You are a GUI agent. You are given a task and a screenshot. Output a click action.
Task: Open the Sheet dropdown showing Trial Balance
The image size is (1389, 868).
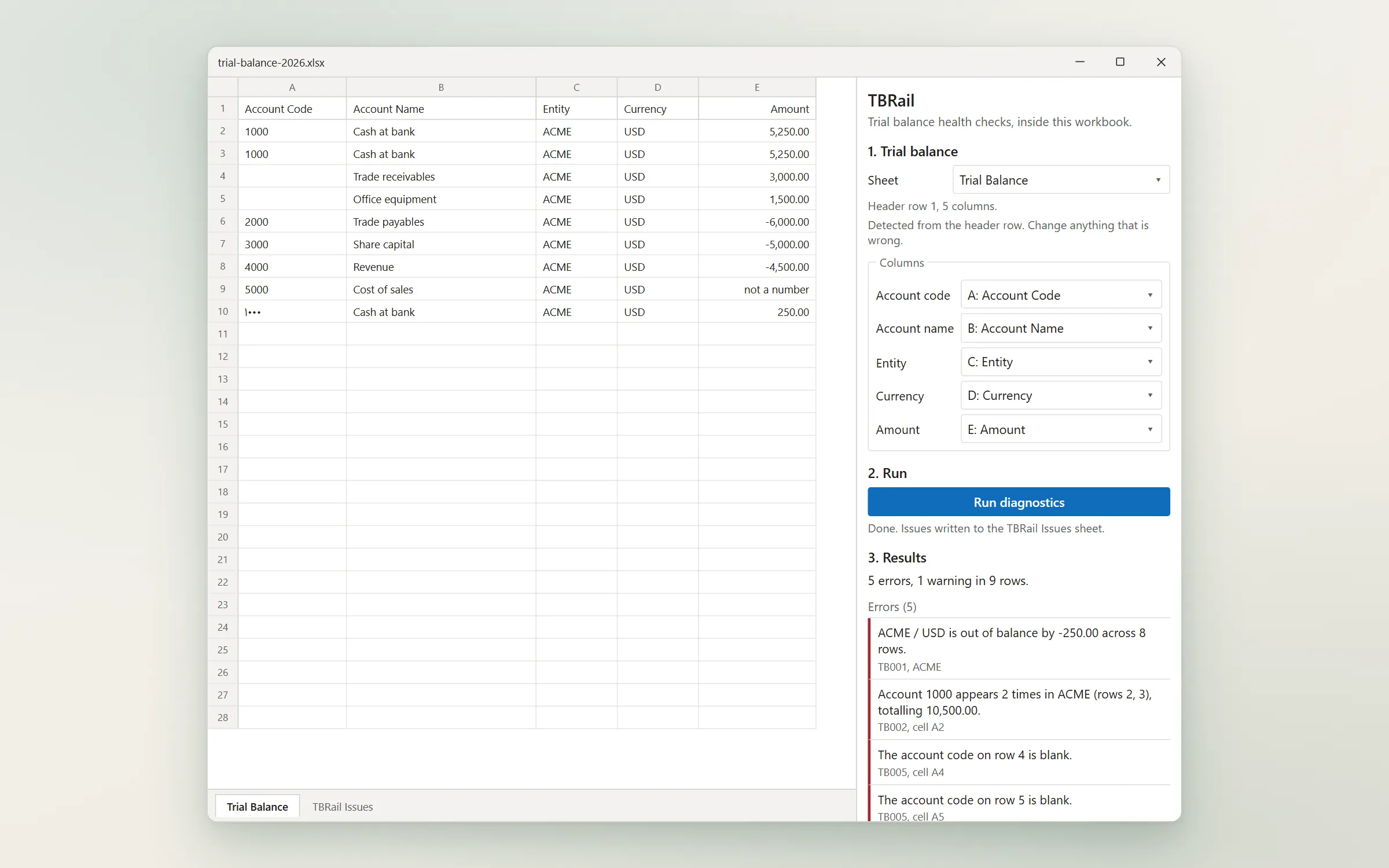tap(1060, 180)
